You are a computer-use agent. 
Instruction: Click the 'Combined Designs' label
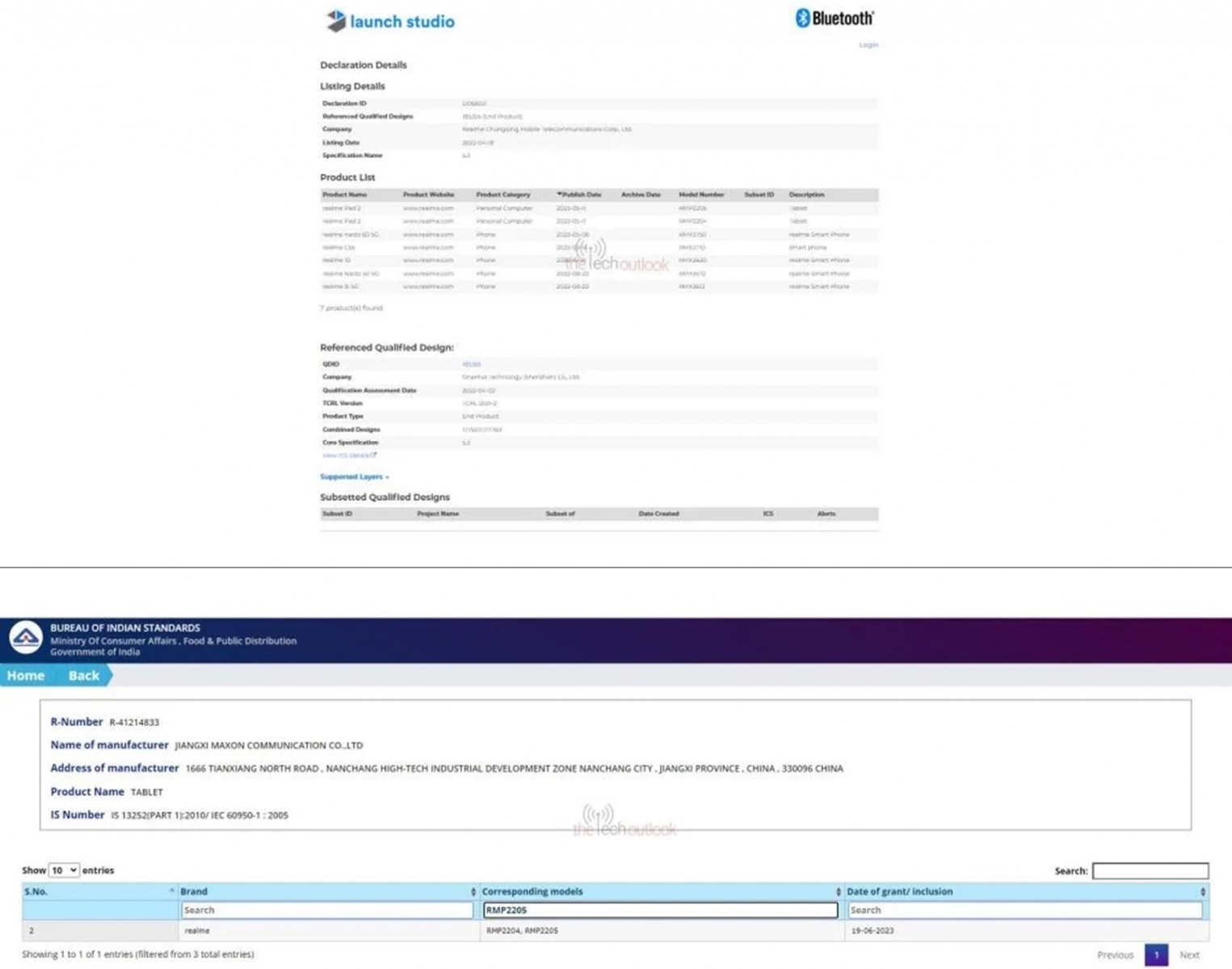click(351, 430)
